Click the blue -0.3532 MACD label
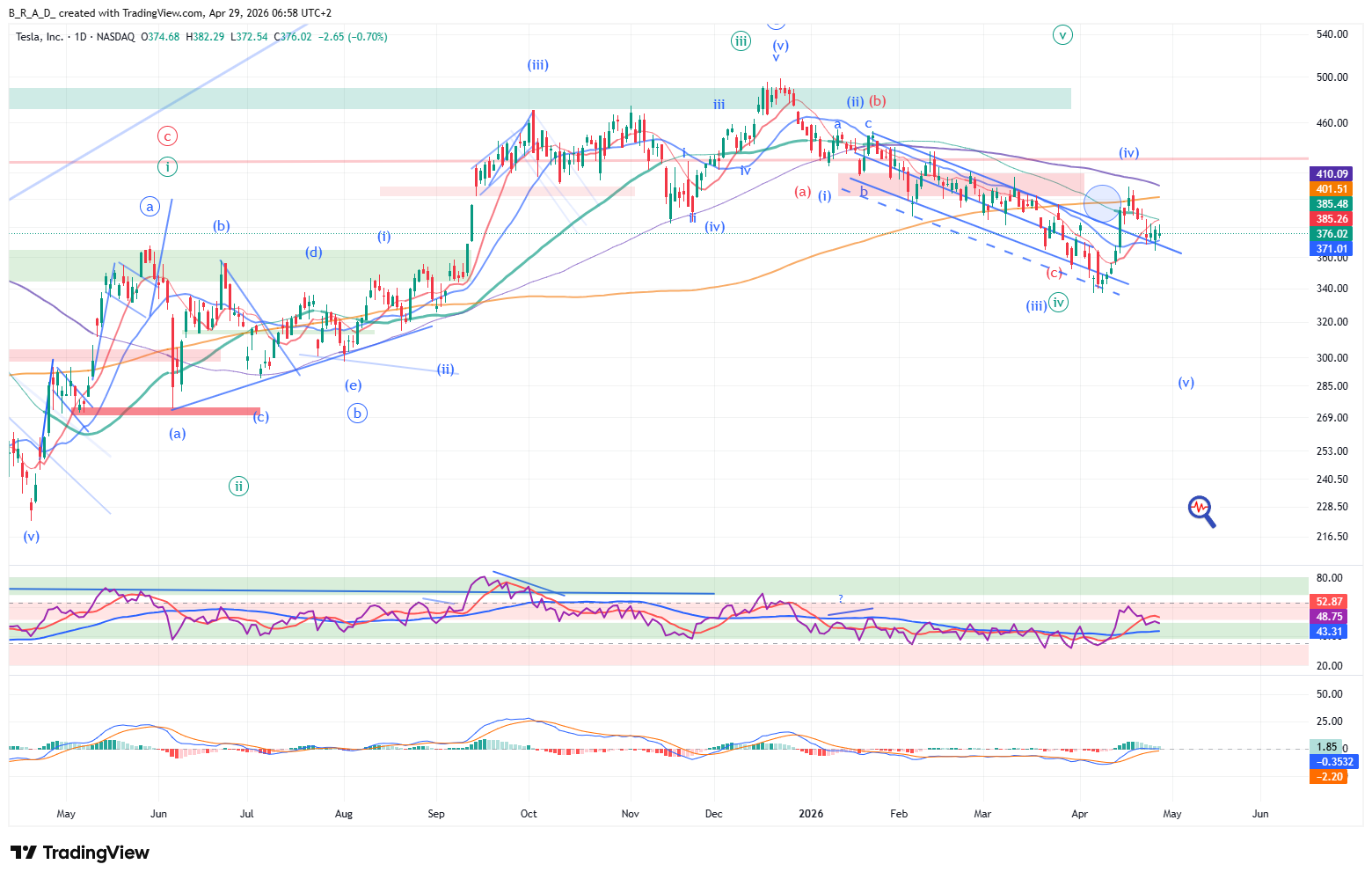Image resolution: width=1372 pixels, height=879 pixels. 1334,762
